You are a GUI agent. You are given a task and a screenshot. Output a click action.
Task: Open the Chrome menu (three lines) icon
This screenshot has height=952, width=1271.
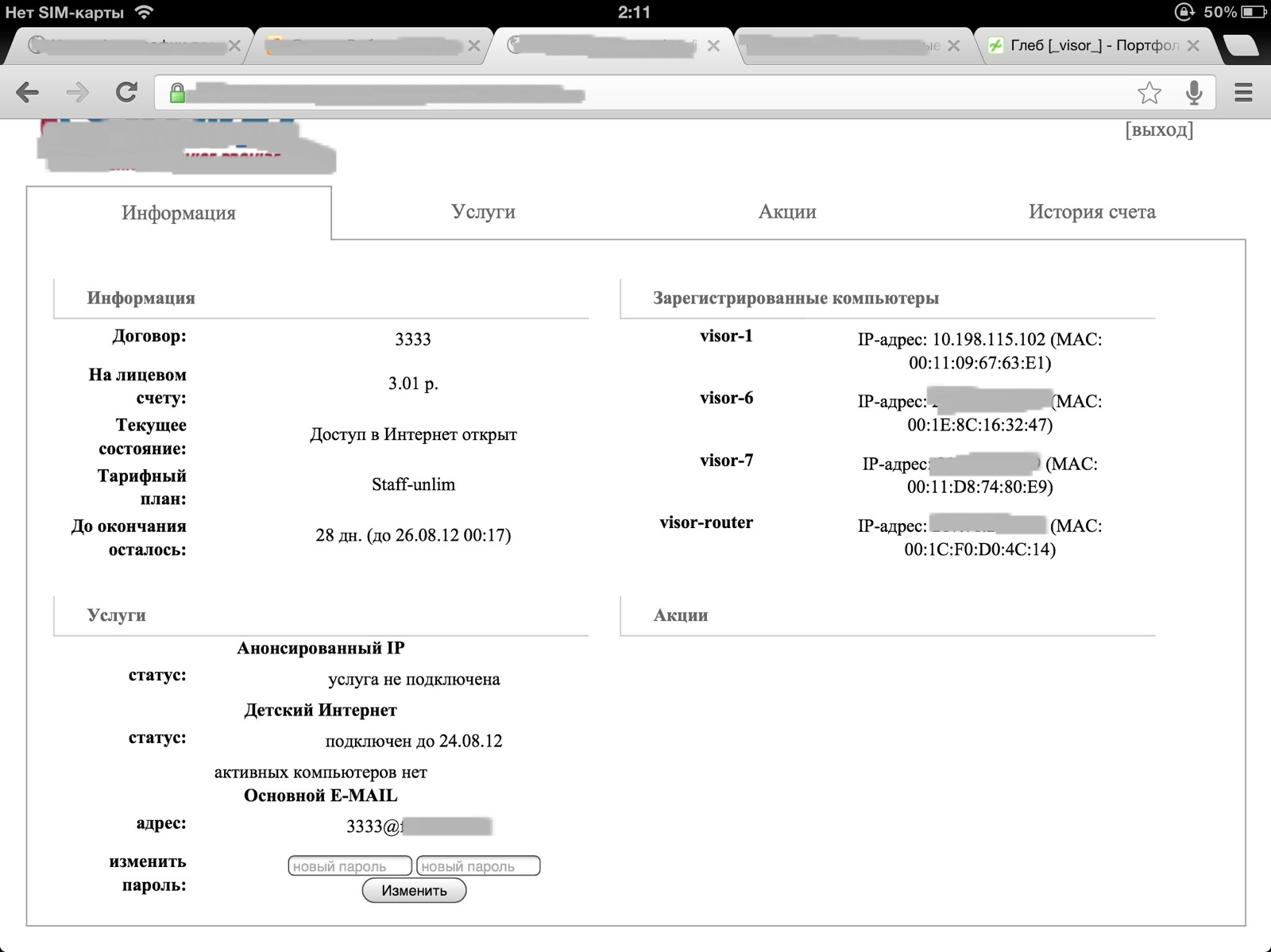click(x=1243, y=93)
